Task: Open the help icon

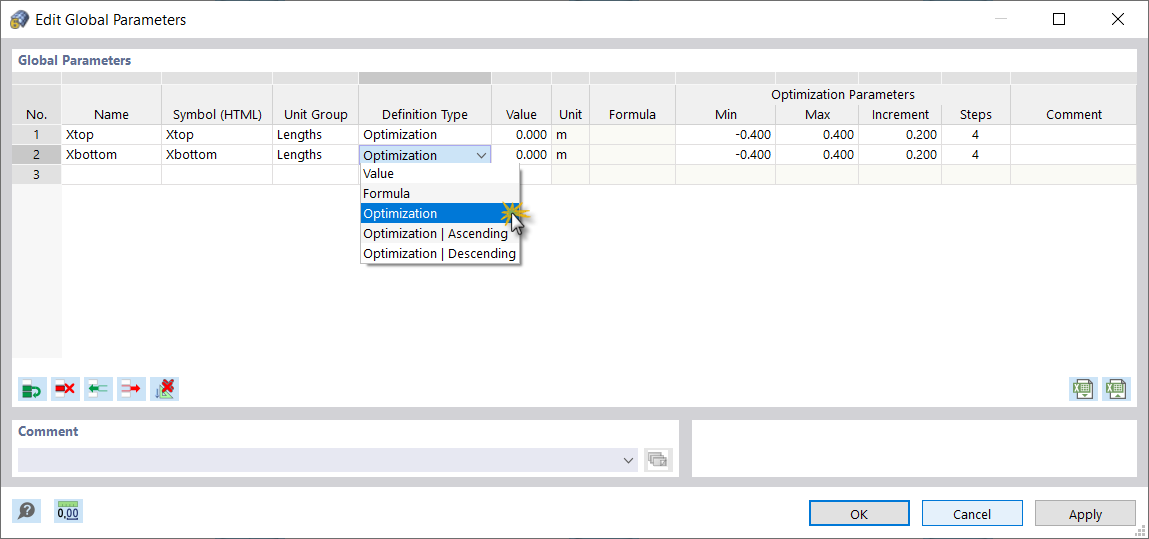Action: tap(27, 511)
